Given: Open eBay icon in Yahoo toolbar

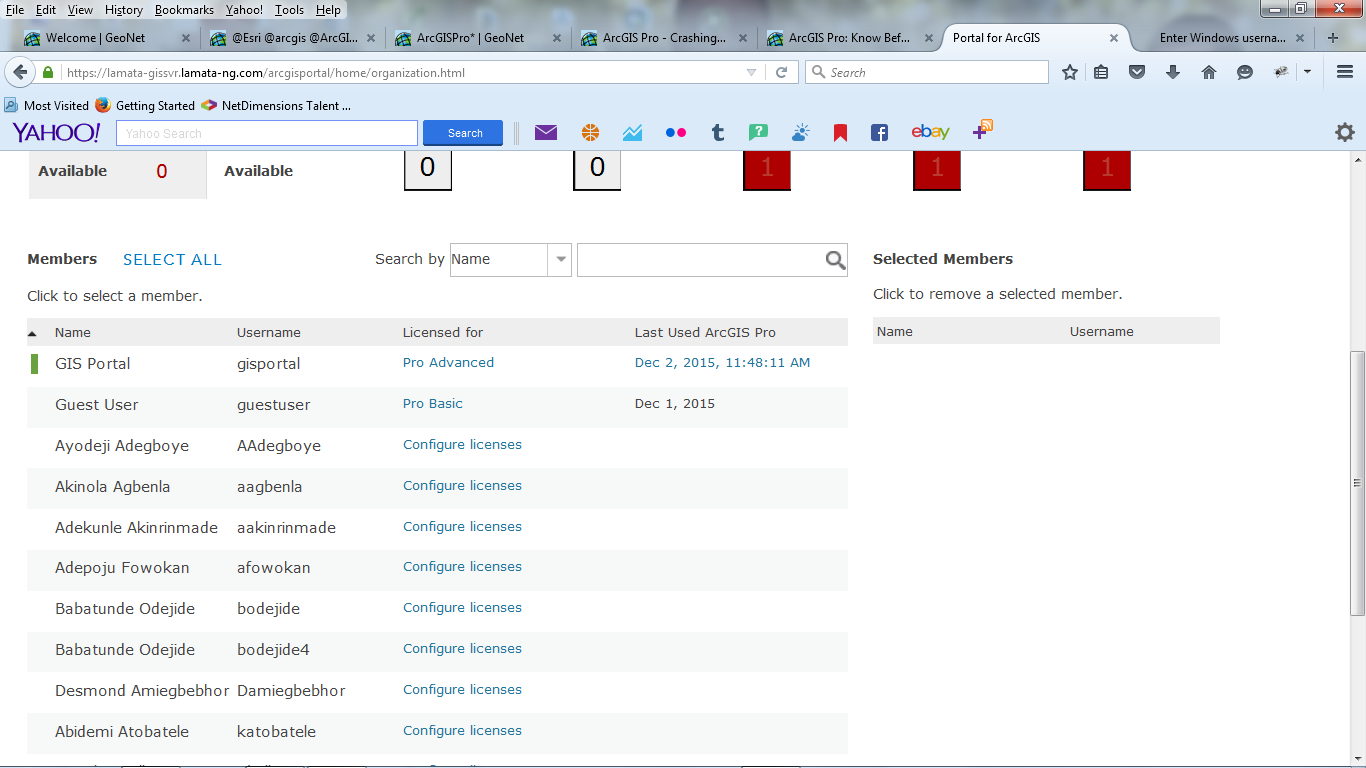Looking at the screenshot, I should pyautogui.click(x=930, y=132).
